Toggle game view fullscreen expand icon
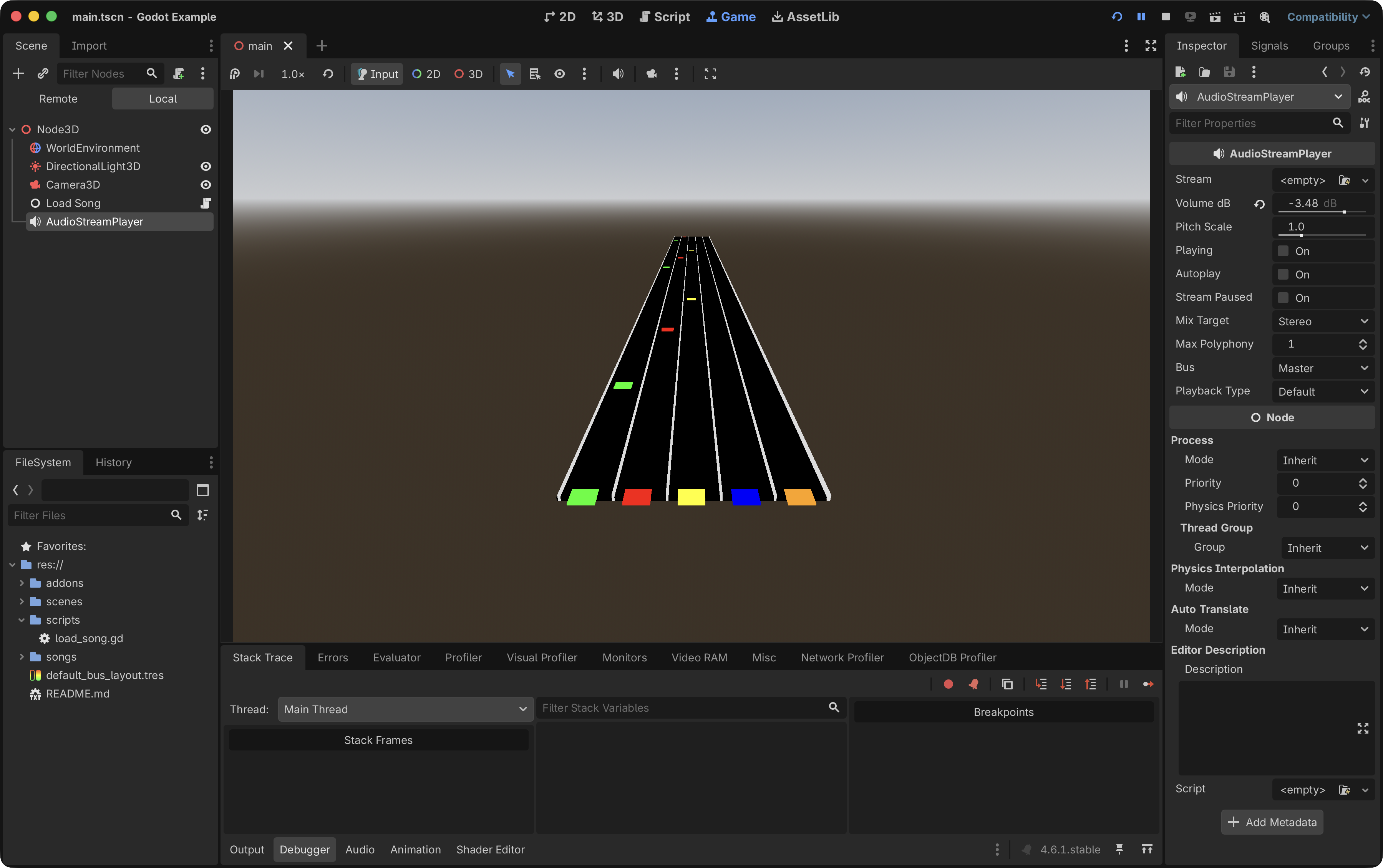 (x=710, y=73)
